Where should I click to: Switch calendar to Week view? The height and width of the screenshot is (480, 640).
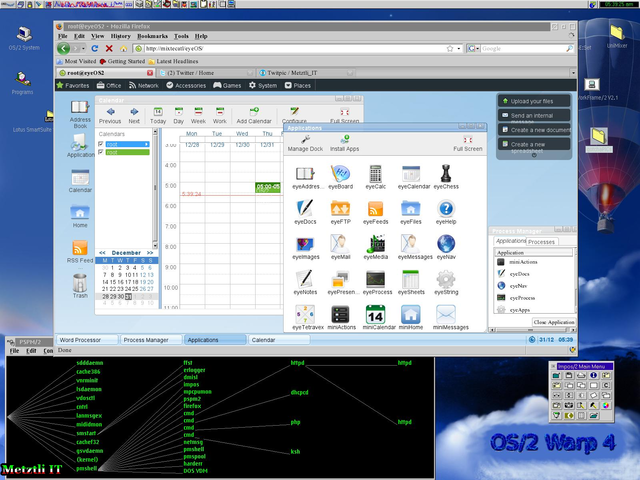(x=198, y=116)
